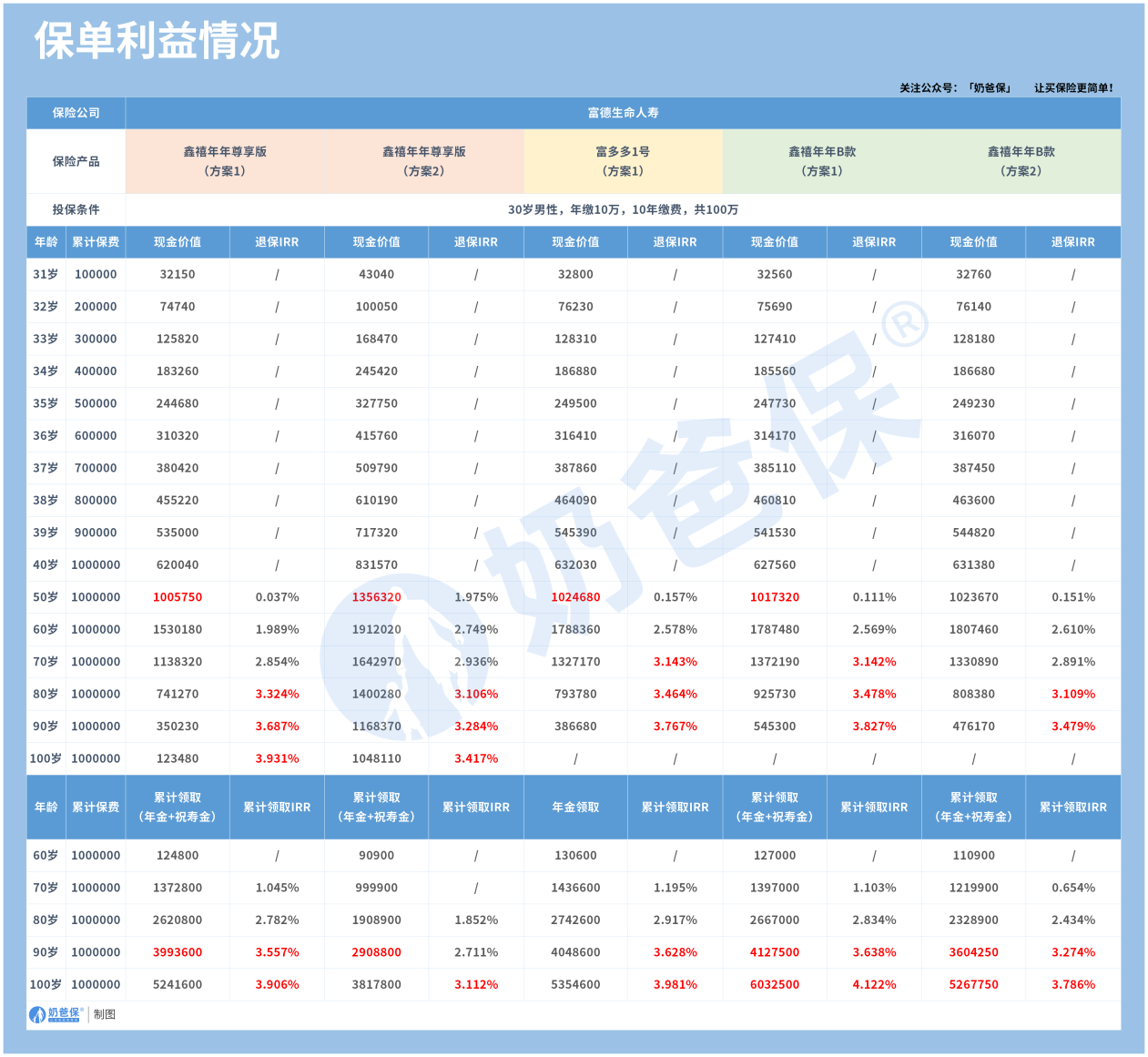The image size is (1148, 1057).
Task: Click the green 鑫禧年年B款 (方案2) cell
Action: 1021,161
